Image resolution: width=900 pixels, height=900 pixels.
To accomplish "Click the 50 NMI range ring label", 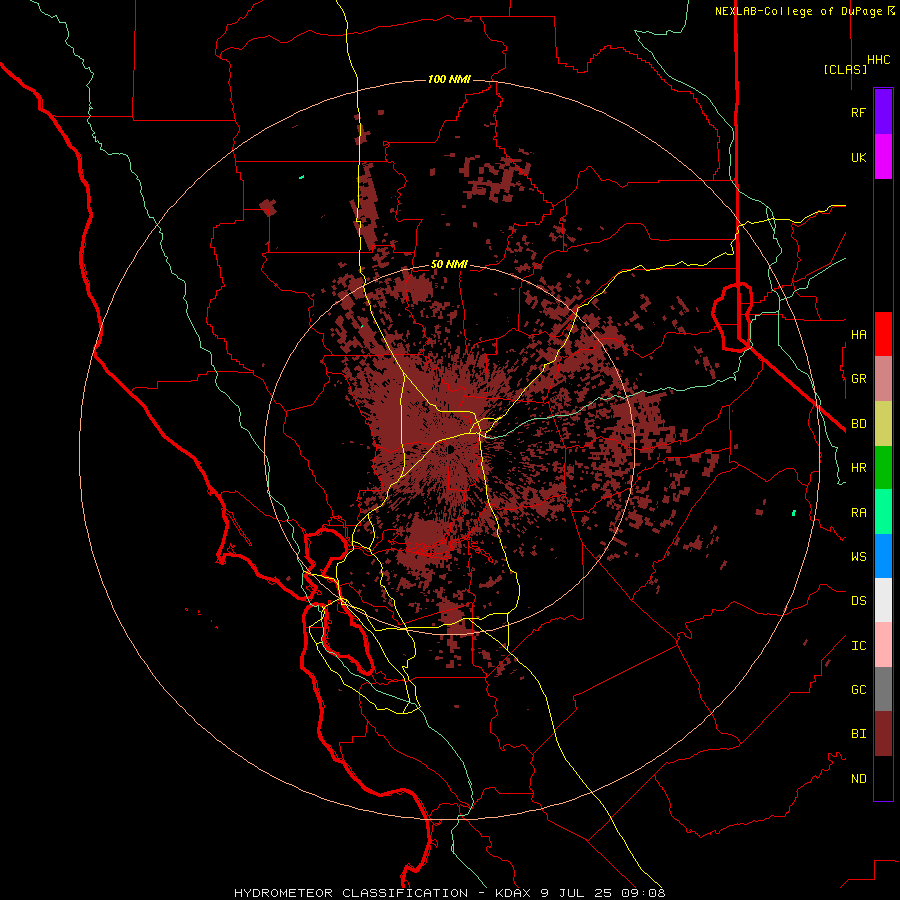I will tap(449, 265).
